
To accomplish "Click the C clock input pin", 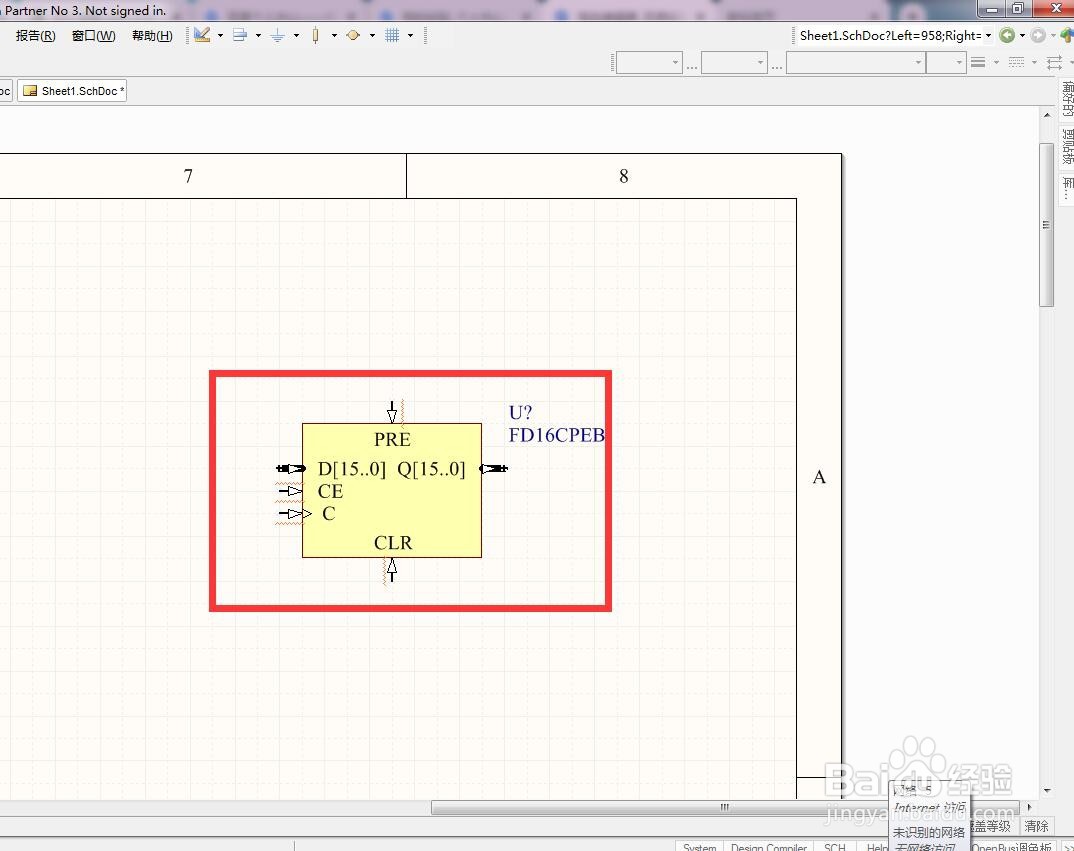I will 294,514.
